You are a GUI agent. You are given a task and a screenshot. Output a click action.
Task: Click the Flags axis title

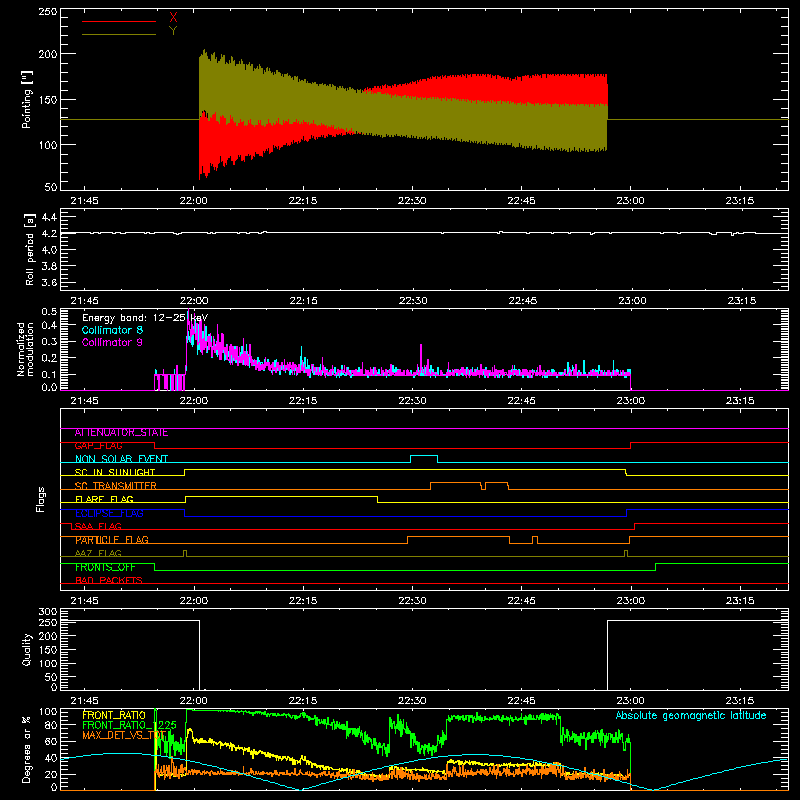pyautogui.click(x=41, y=499)
